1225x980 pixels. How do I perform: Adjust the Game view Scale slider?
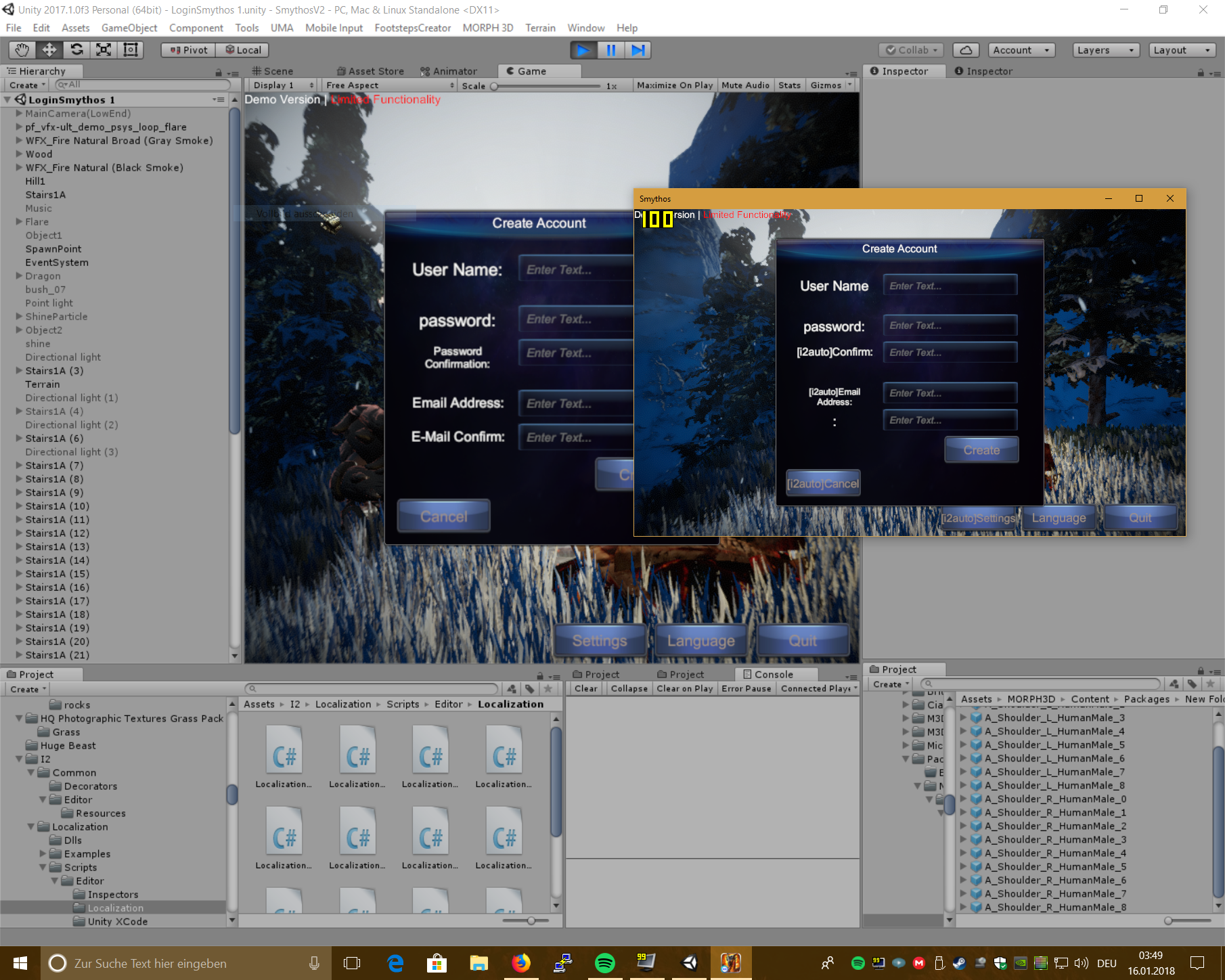495,86
